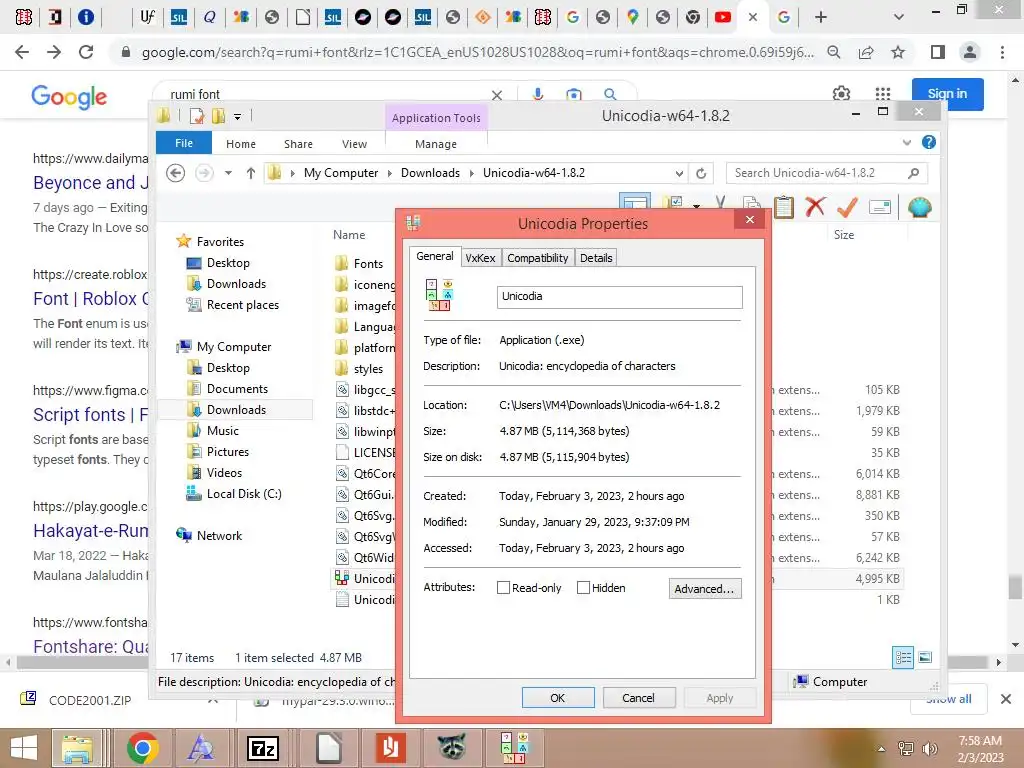Click the rename icon in Explorer toolbar
This screenshot has width=1024, height=768.
pos(880,207)
